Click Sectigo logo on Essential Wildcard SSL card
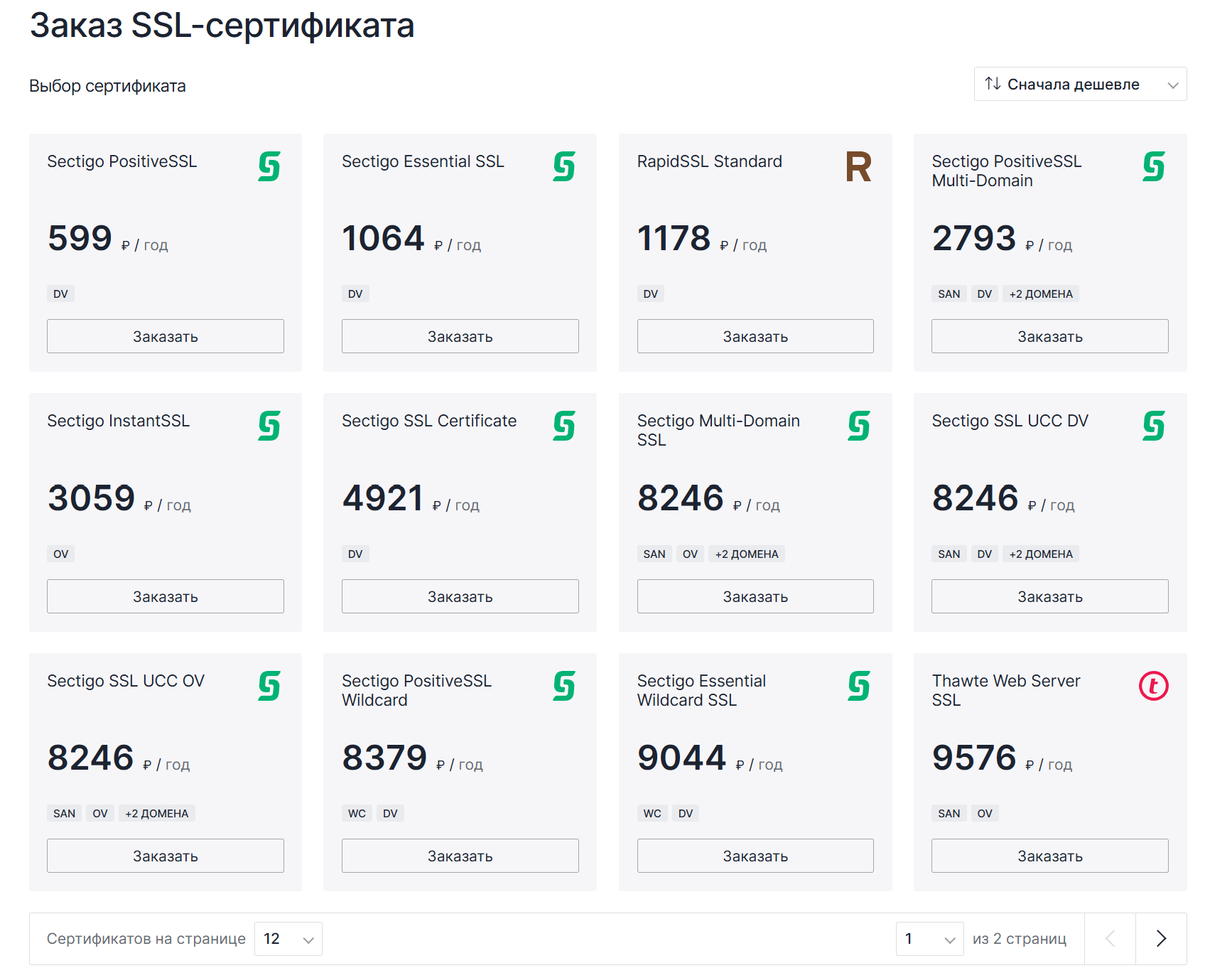The image size is (1232, 968). point(859,687)
